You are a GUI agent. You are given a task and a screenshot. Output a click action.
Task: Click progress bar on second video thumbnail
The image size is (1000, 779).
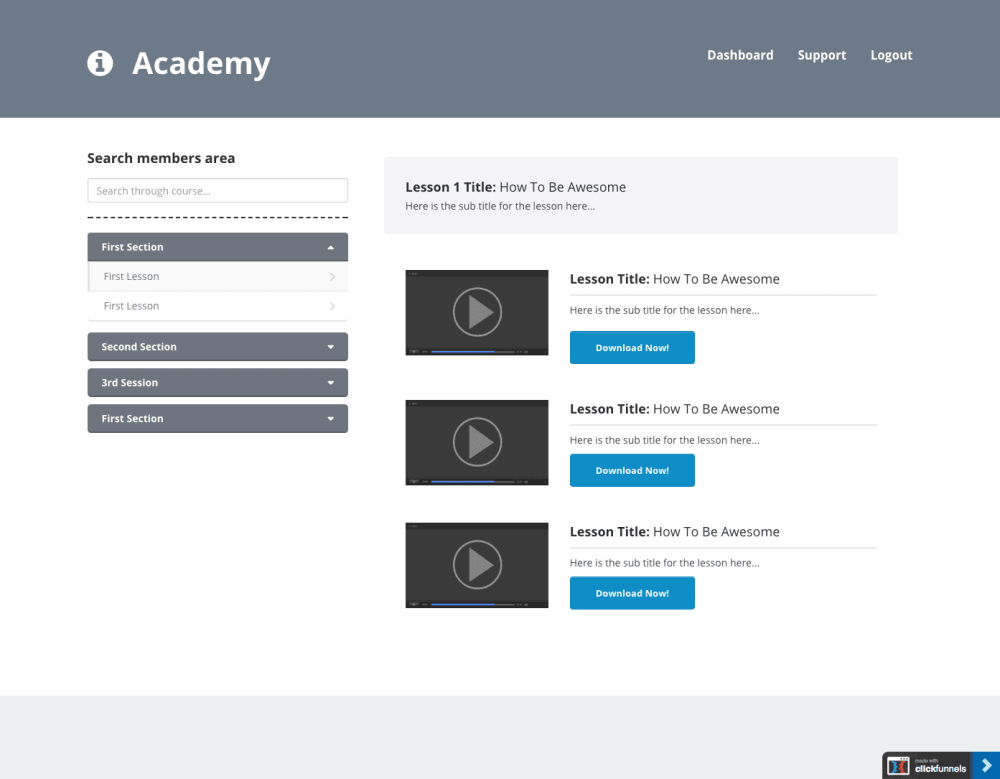tap(473, 482)
